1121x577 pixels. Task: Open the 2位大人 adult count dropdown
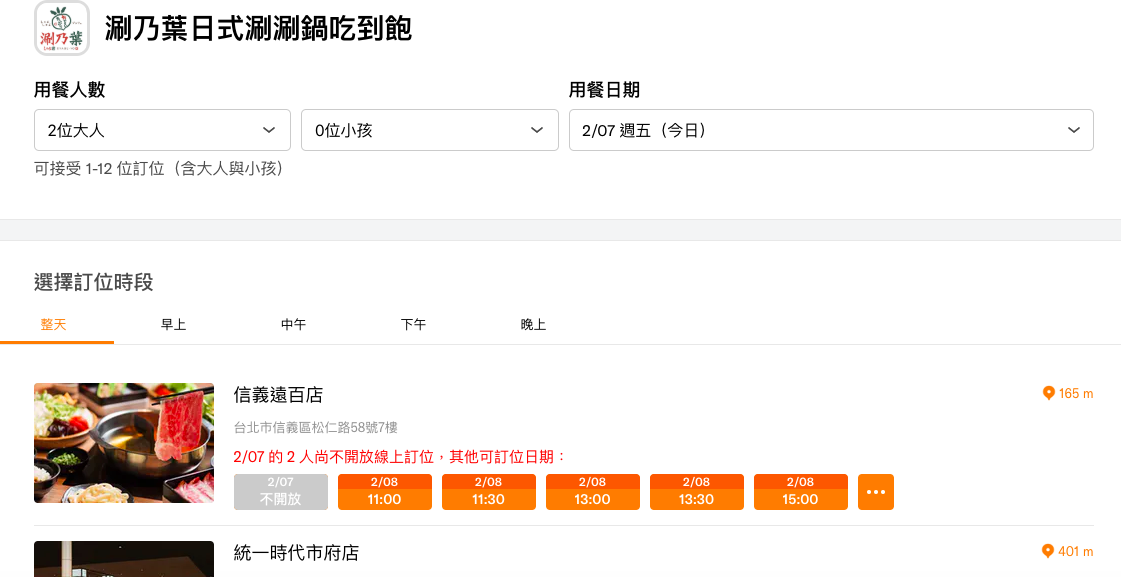point(162,130)
